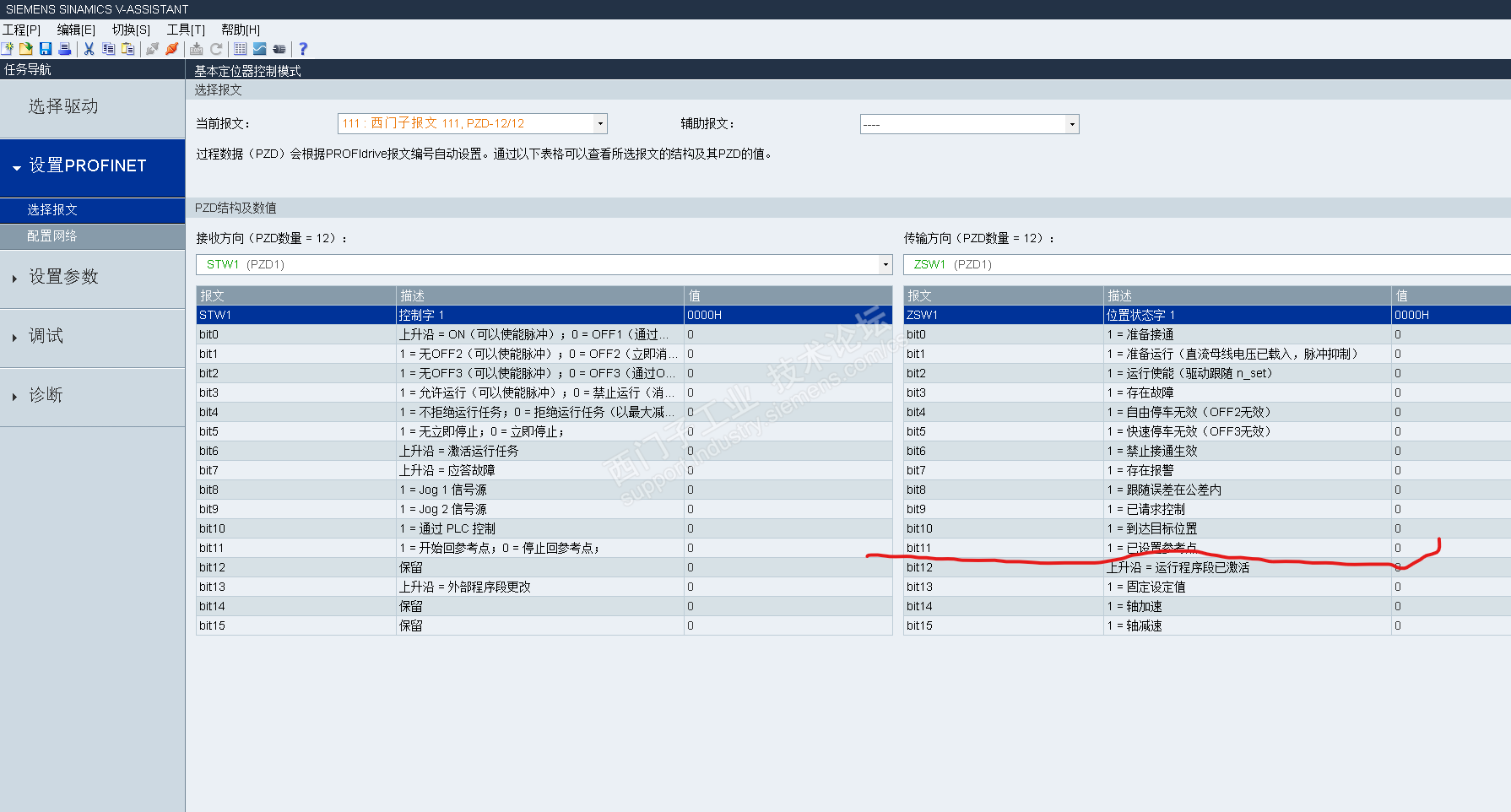Click the Open project folder icon
The image size is (1511, 812).
pyautogui.click(x=26, y=49)
